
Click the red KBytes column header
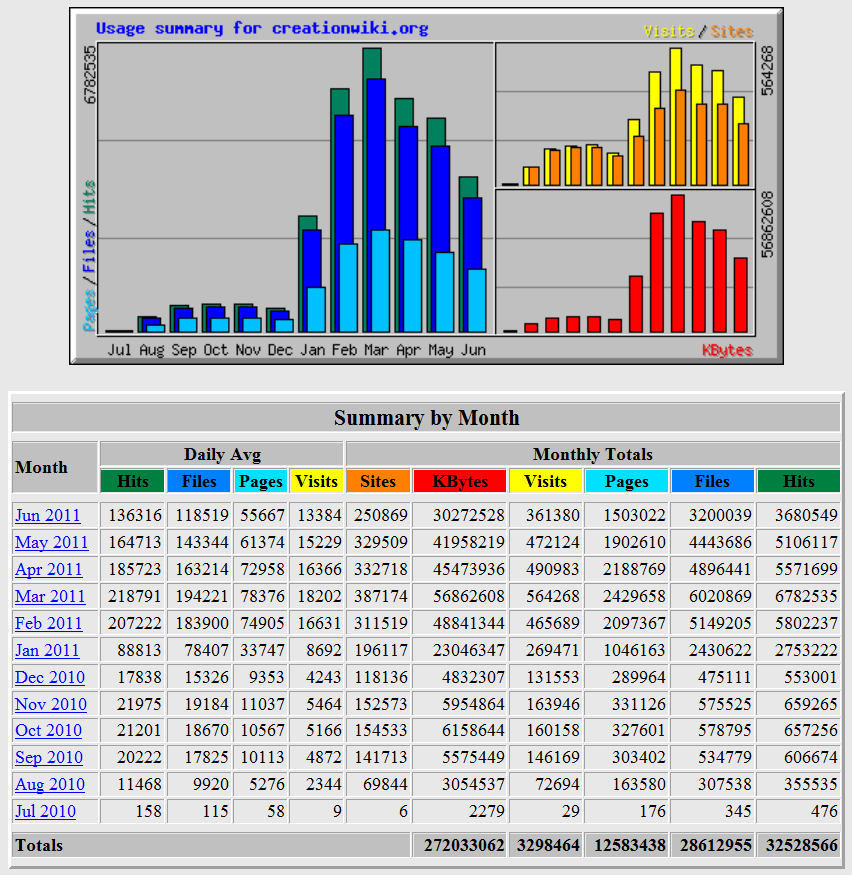[460, 481]
